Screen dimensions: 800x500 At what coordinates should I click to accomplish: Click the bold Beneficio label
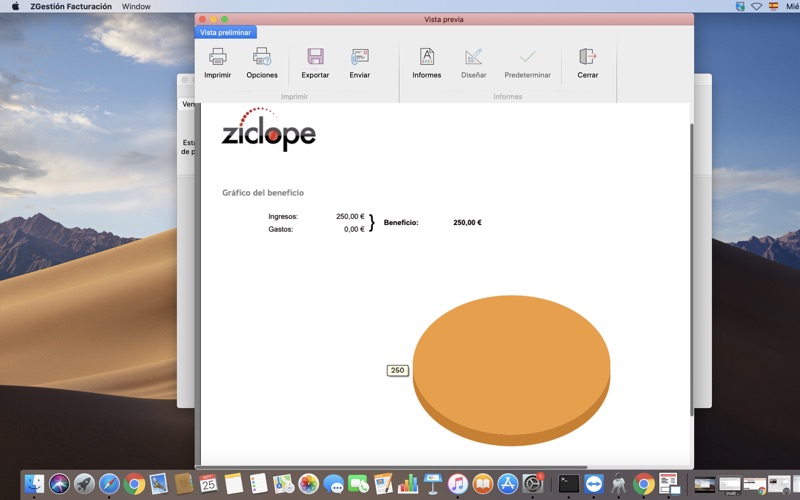coord(401,222)
